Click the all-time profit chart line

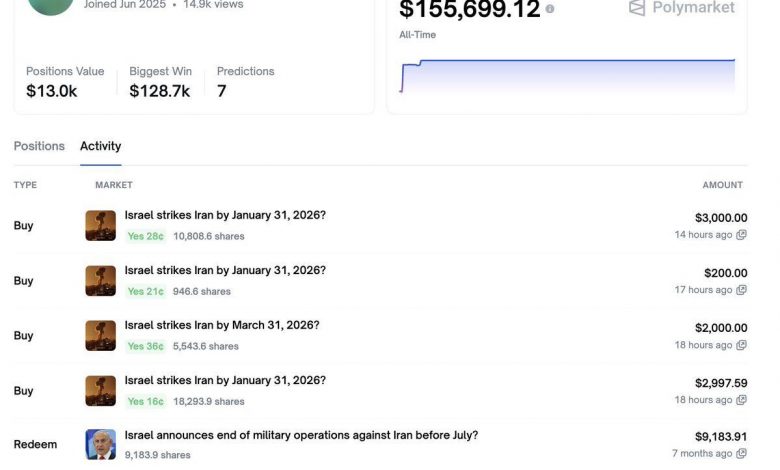[570, 61]
